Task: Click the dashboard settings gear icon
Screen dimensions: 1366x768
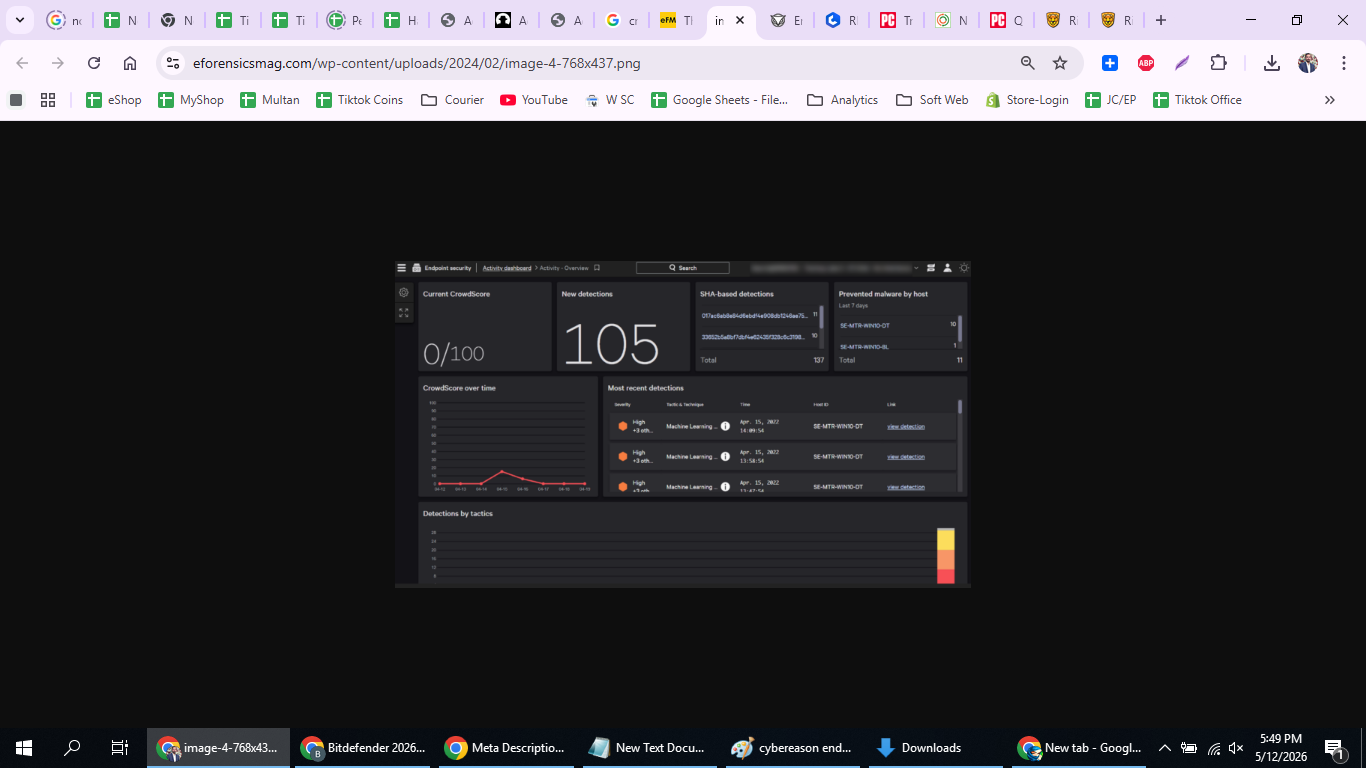Action: 404,293
